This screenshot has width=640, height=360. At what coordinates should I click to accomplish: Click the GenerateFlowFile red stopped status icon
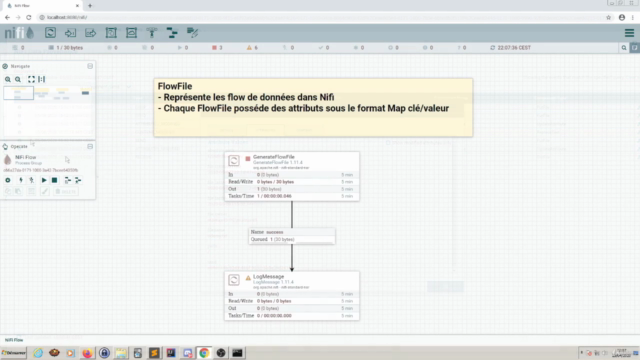248,159
